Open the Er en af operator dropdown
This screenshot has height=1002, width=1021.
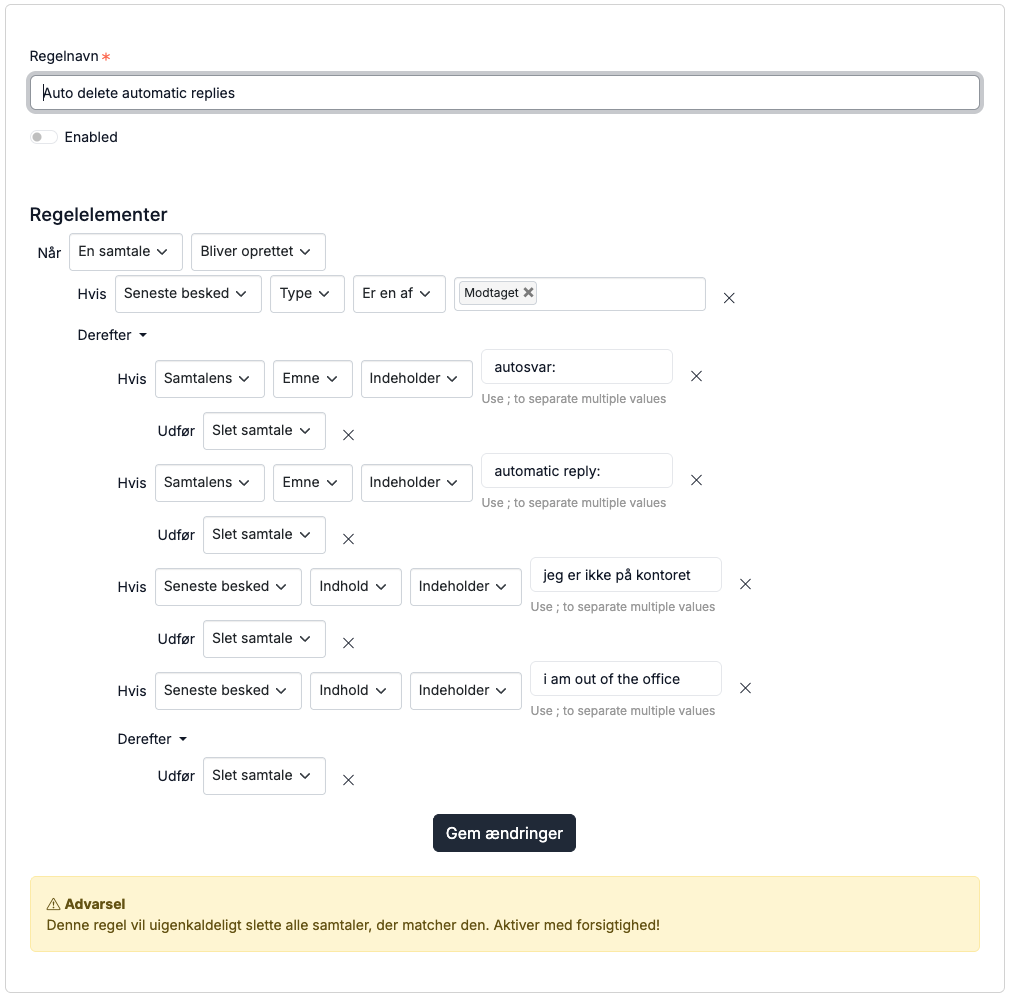pos(399,294)
